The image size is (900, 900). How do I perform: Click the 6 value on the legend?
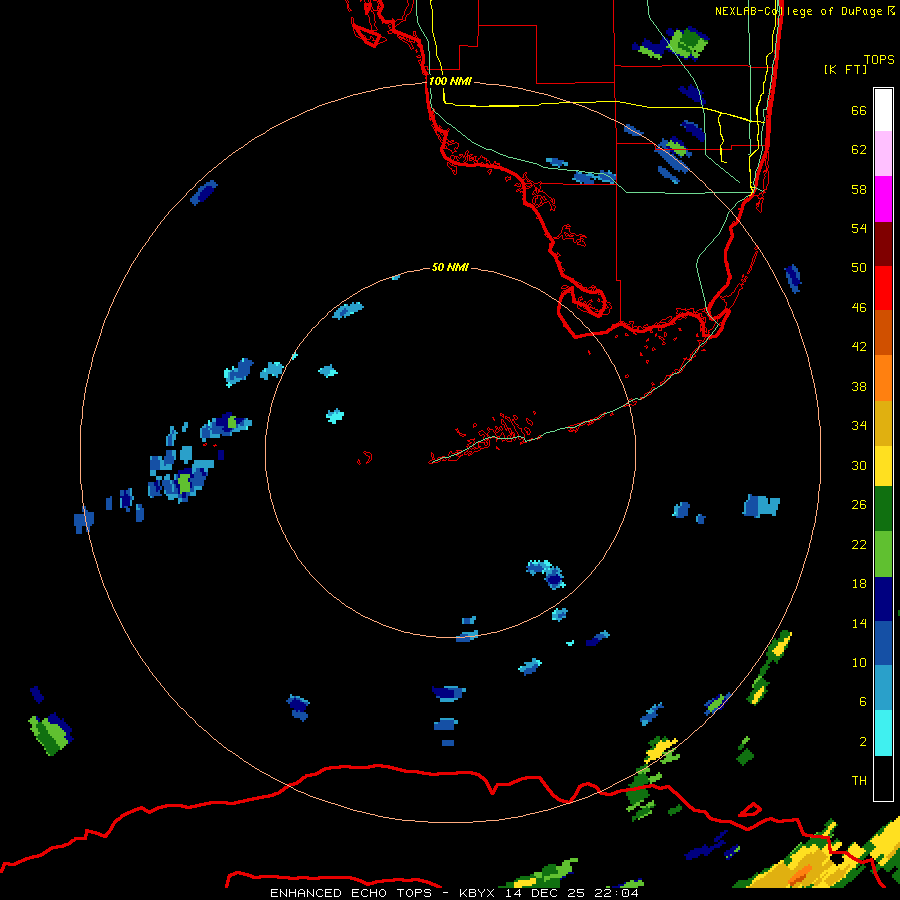tap(863, 701)
